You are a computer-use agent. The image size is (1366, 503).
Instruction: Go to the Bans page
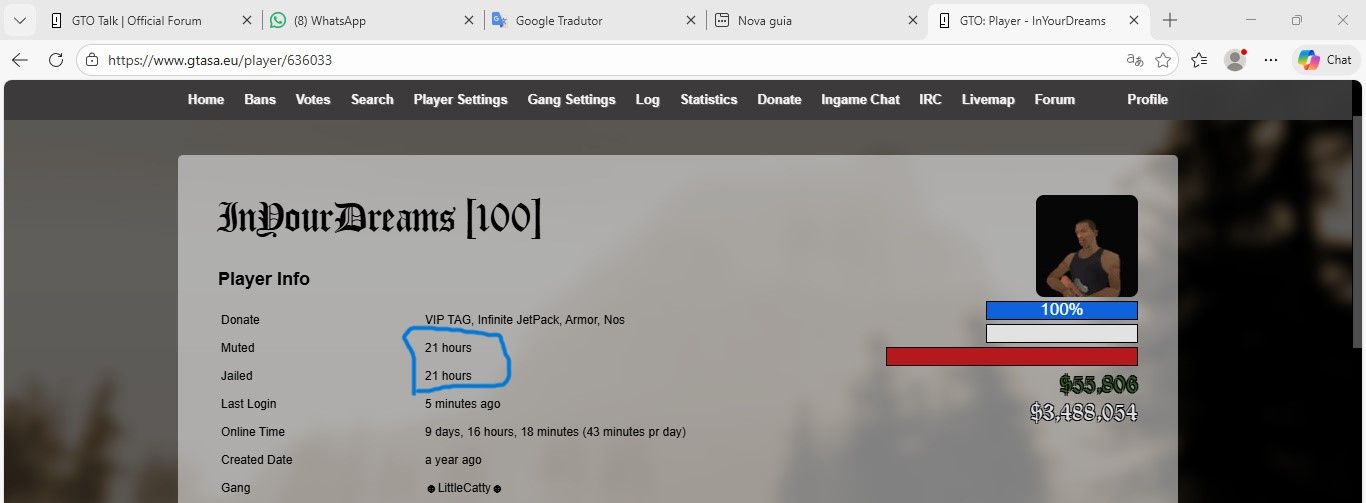pos(260,99)
